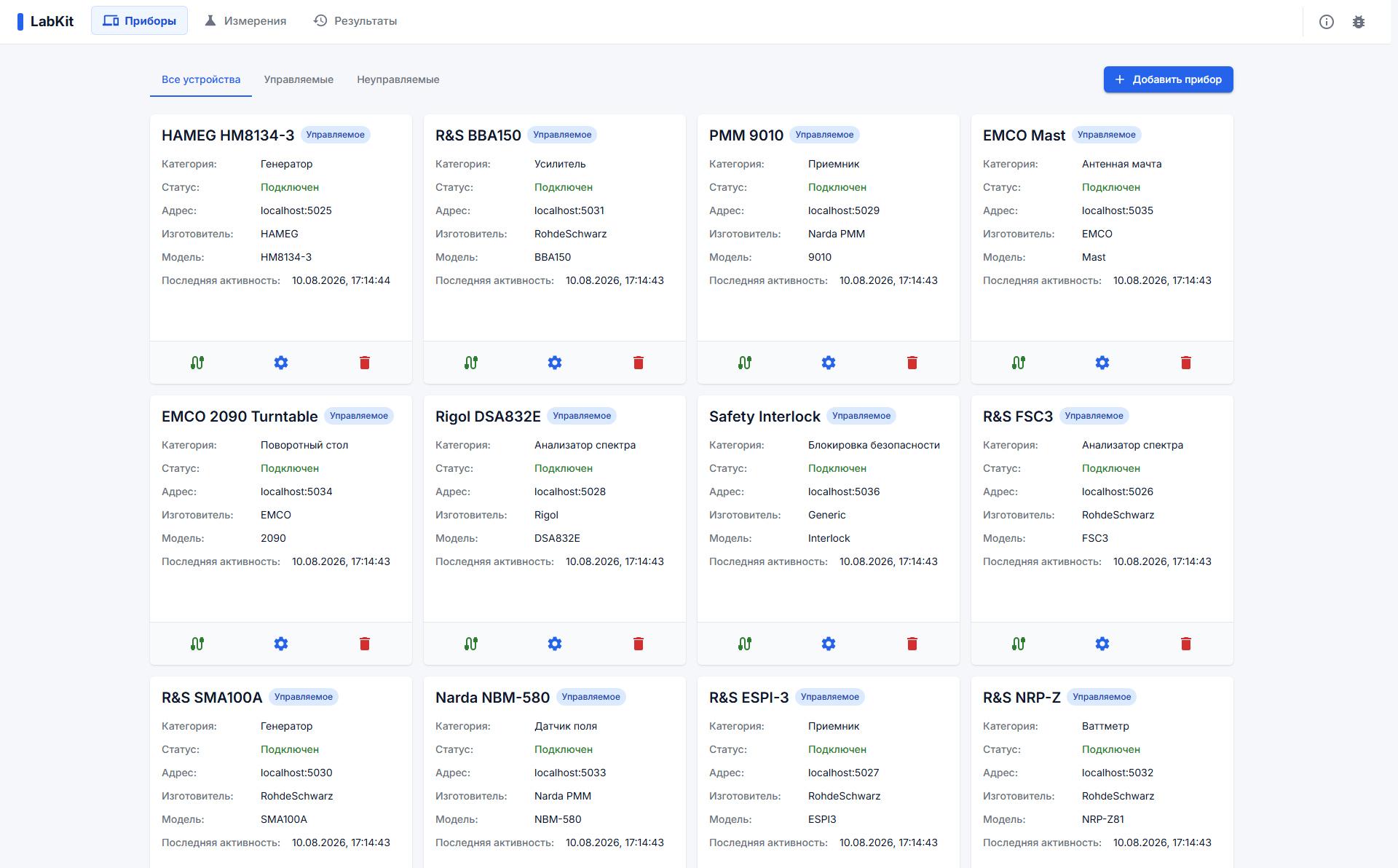The height and width of the screenshot is (868, 1398).
Task: Click the Управляемое badge on Rigol DSA832E
Action: click(582, 416)
